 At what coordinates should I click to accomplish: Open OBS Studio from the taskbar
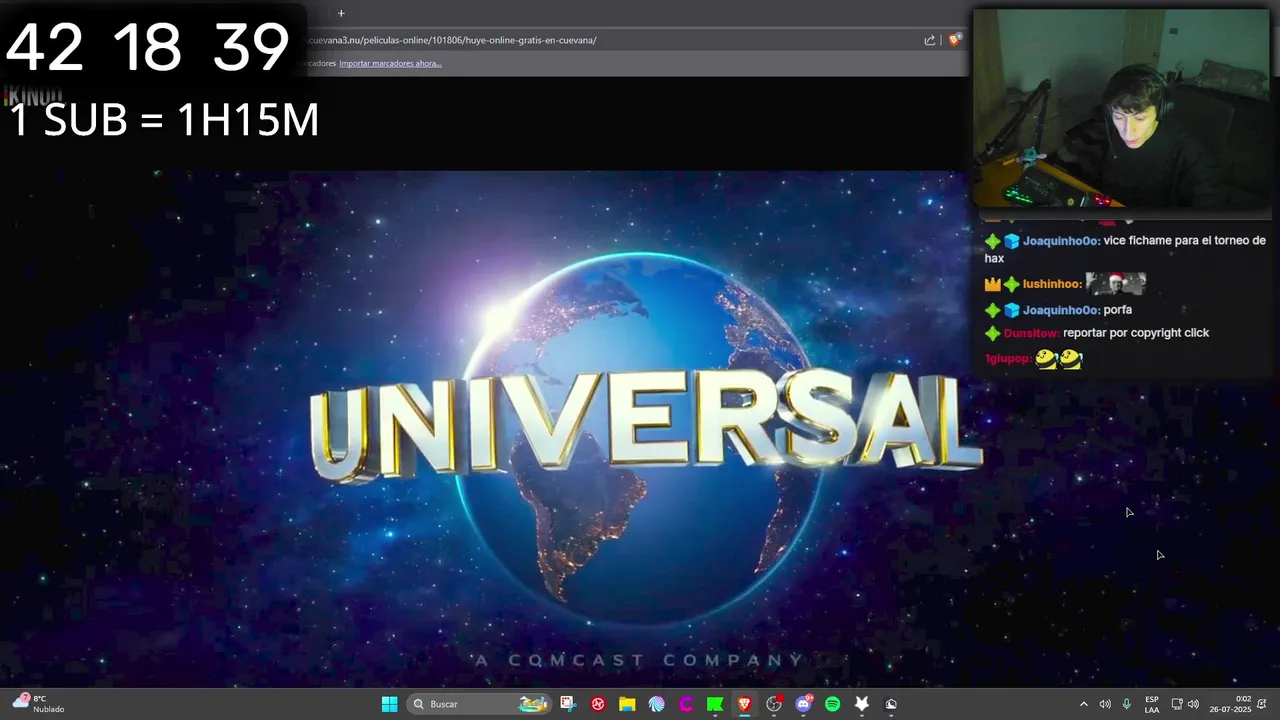coord(774,704)
